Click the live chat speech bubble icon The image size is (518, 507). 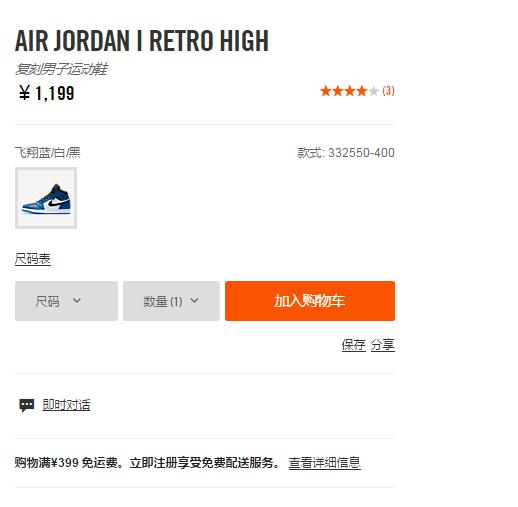point(27,405)
